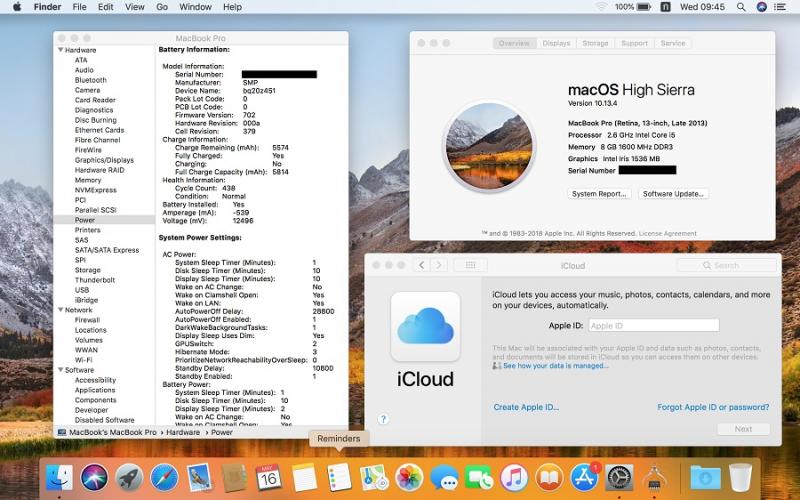The image size is (800, 500).
Task: Collapse the Hardware section in sidebar
Action: [x=60, y=50]
